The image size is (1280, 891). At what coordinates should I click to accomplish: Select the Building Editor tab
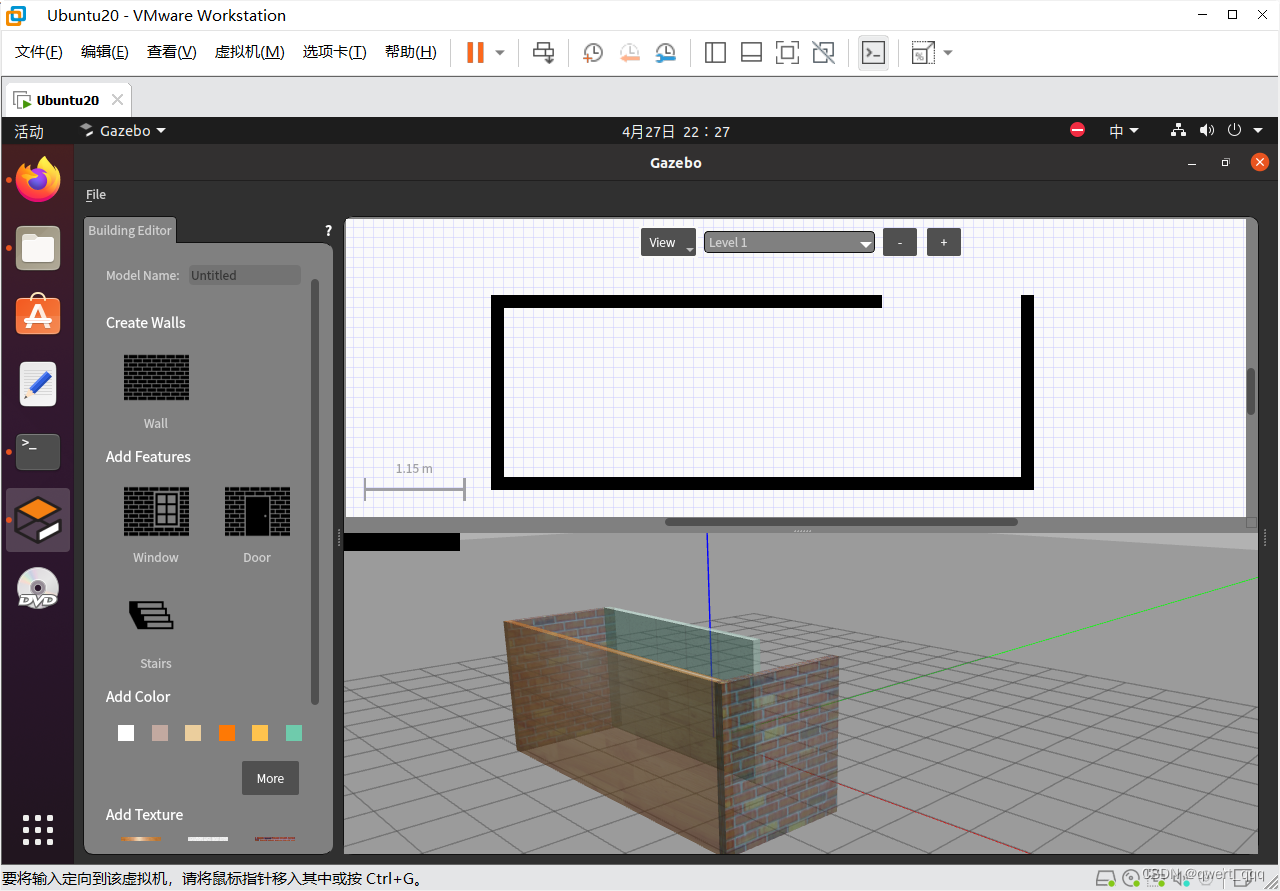click(x=130, y=230)
